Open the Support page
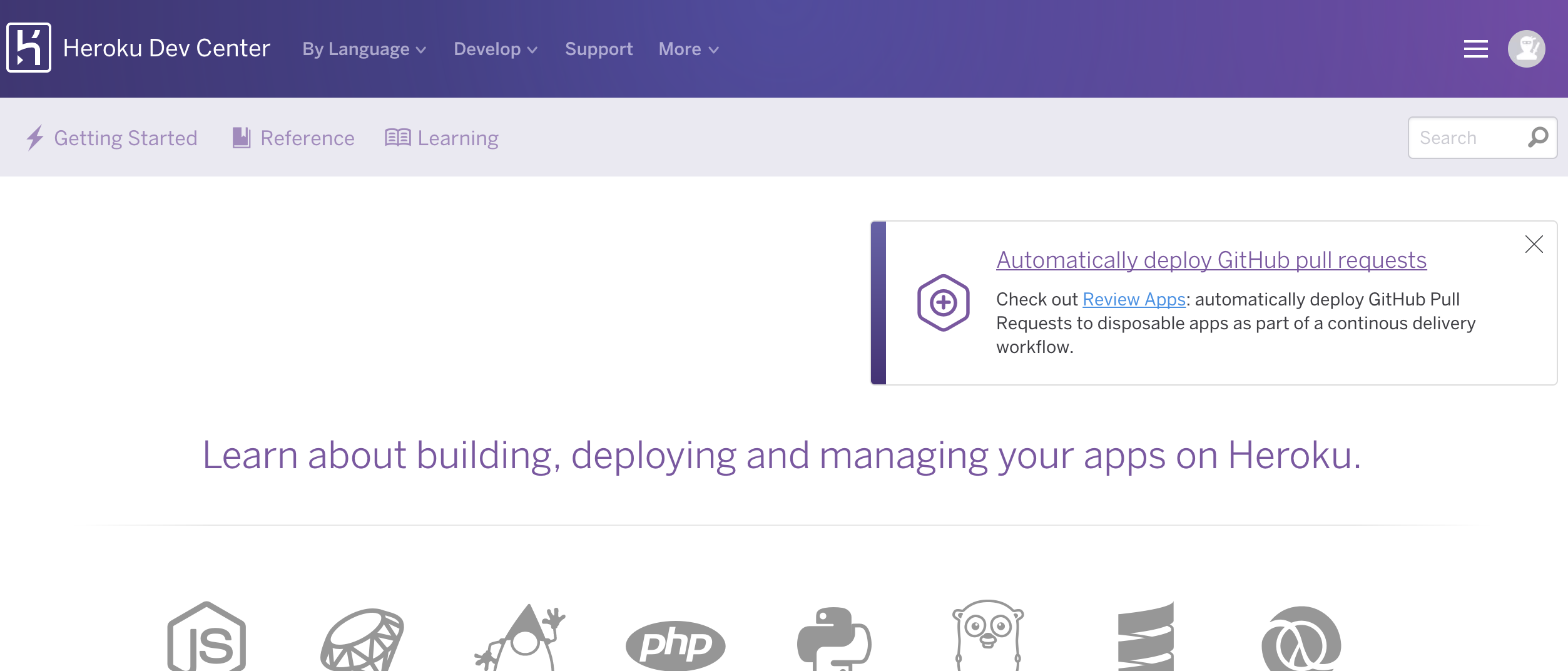 599,49
